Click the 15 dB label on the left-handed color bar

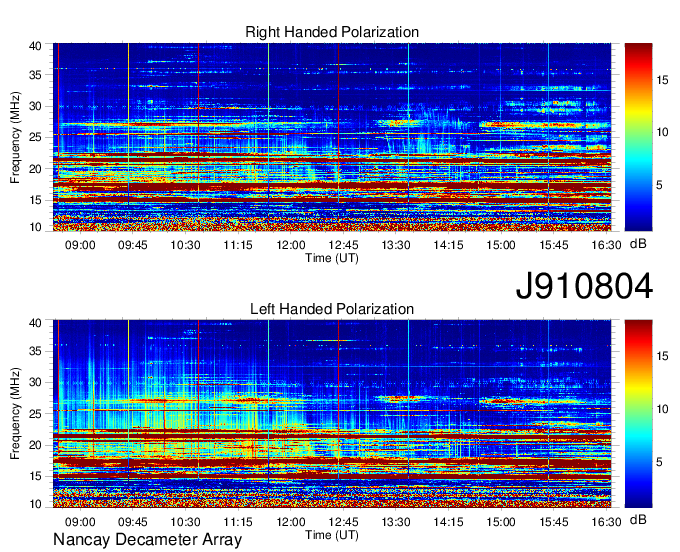662,356
